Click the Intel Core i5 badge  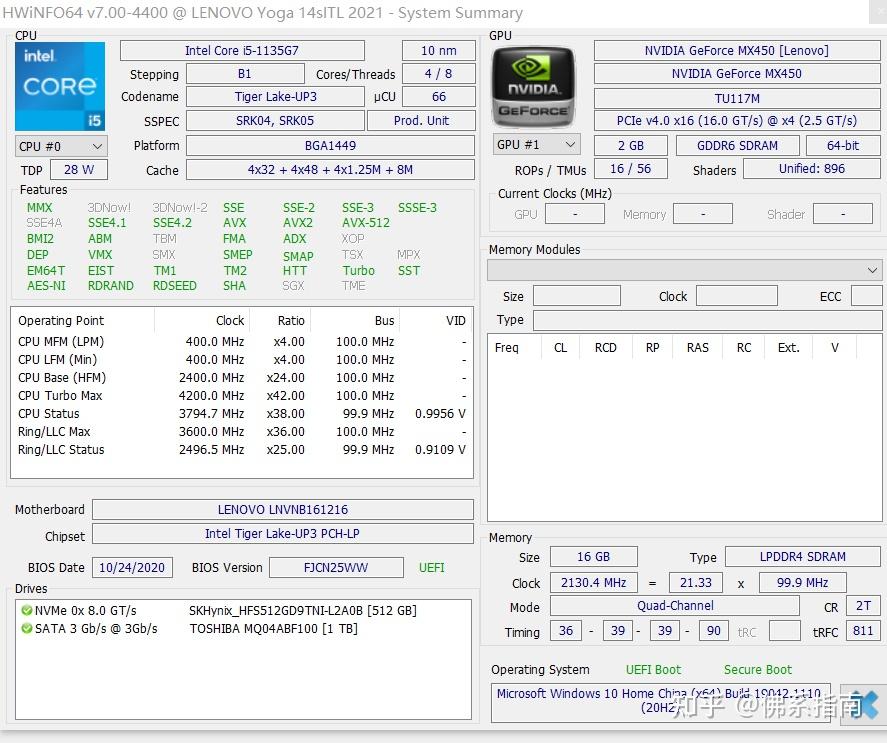(x=59, y=86)
